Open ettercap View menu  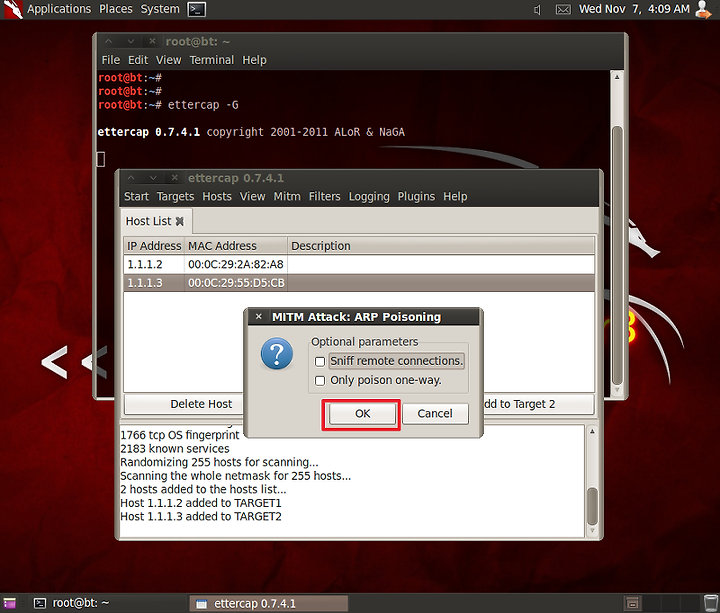pos(252,197)
